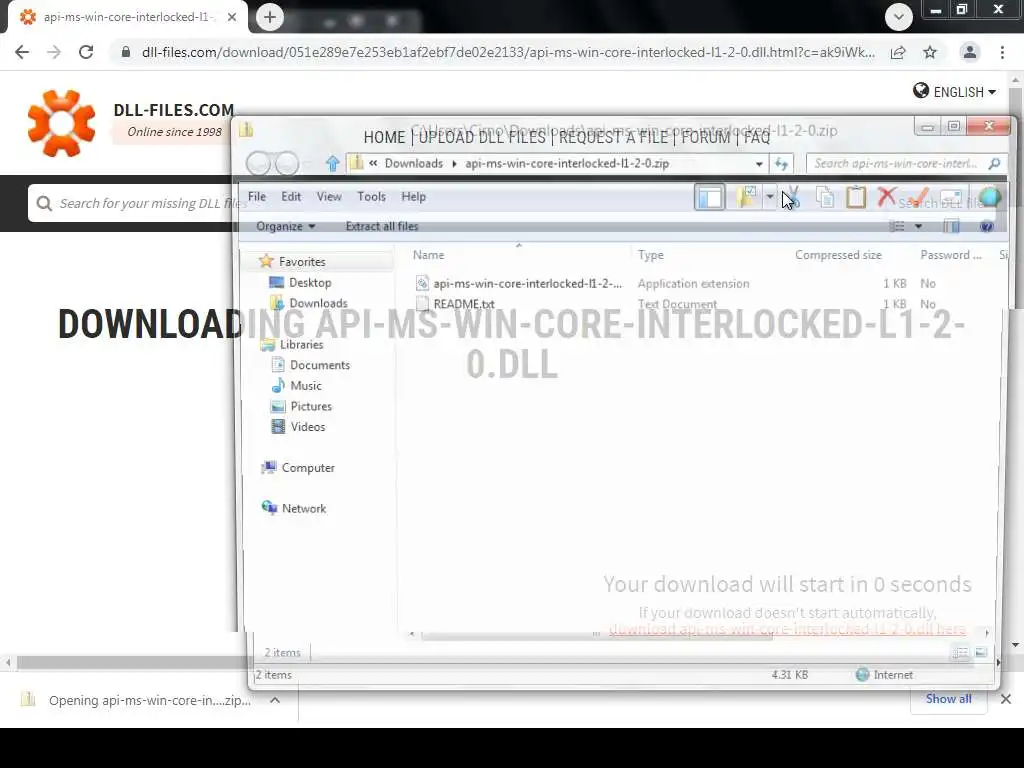The height and width of the screenshot is (768, 1024).
Task: Open the view options dropdown arrow
Action: click(x=918, y=227)
